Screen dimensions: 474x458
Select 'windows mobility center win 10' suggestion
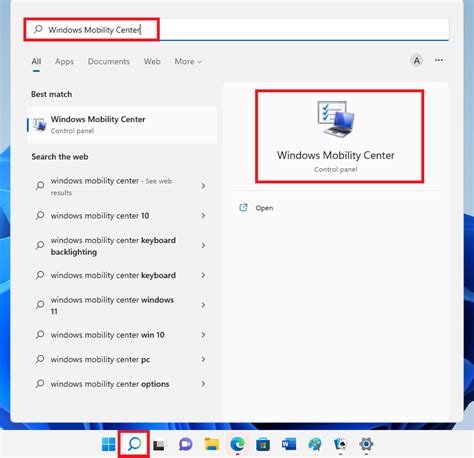click(x=107, y=335)
